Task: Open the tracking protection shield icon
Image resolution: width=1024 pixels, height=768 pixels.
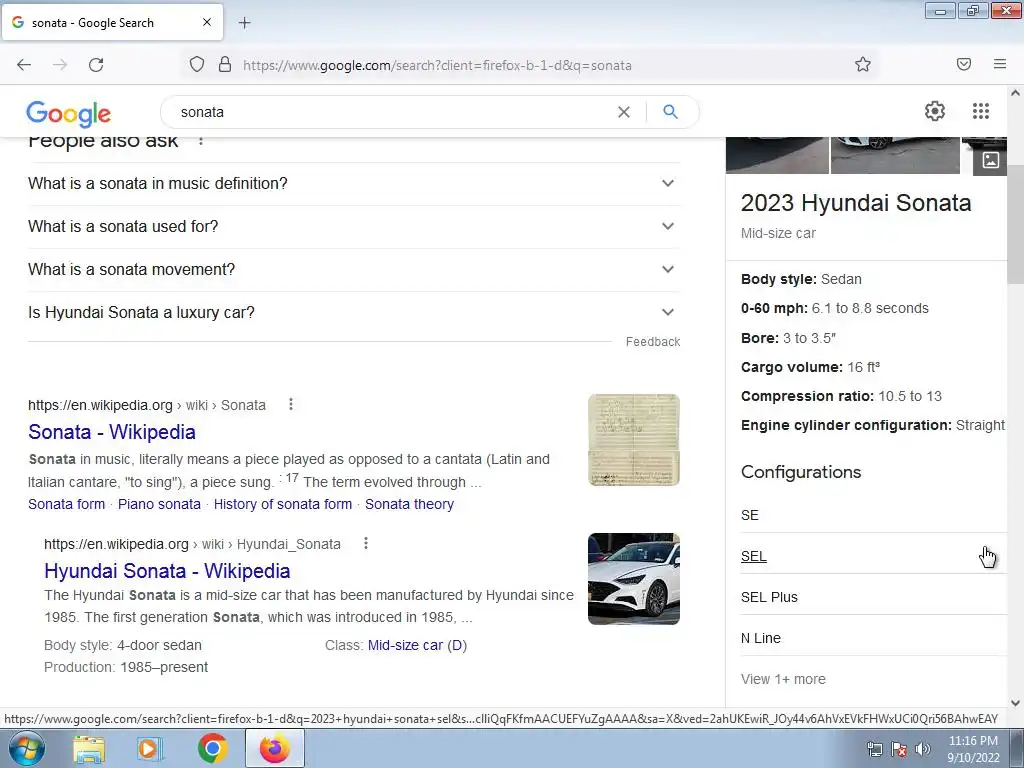Action: tap(197, 65)
